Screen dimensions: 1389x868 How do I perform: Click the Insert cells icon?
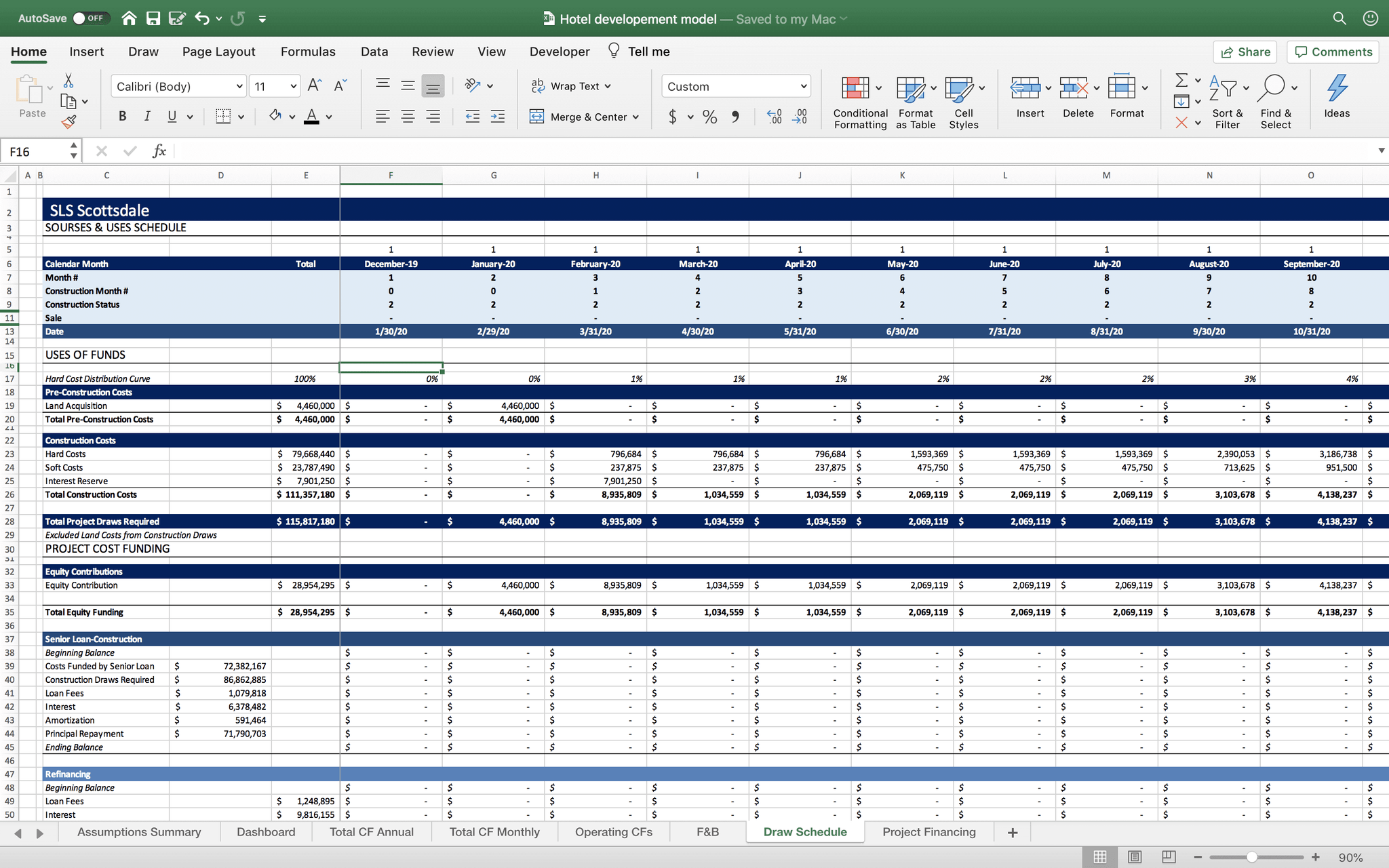click(1025, 87)
